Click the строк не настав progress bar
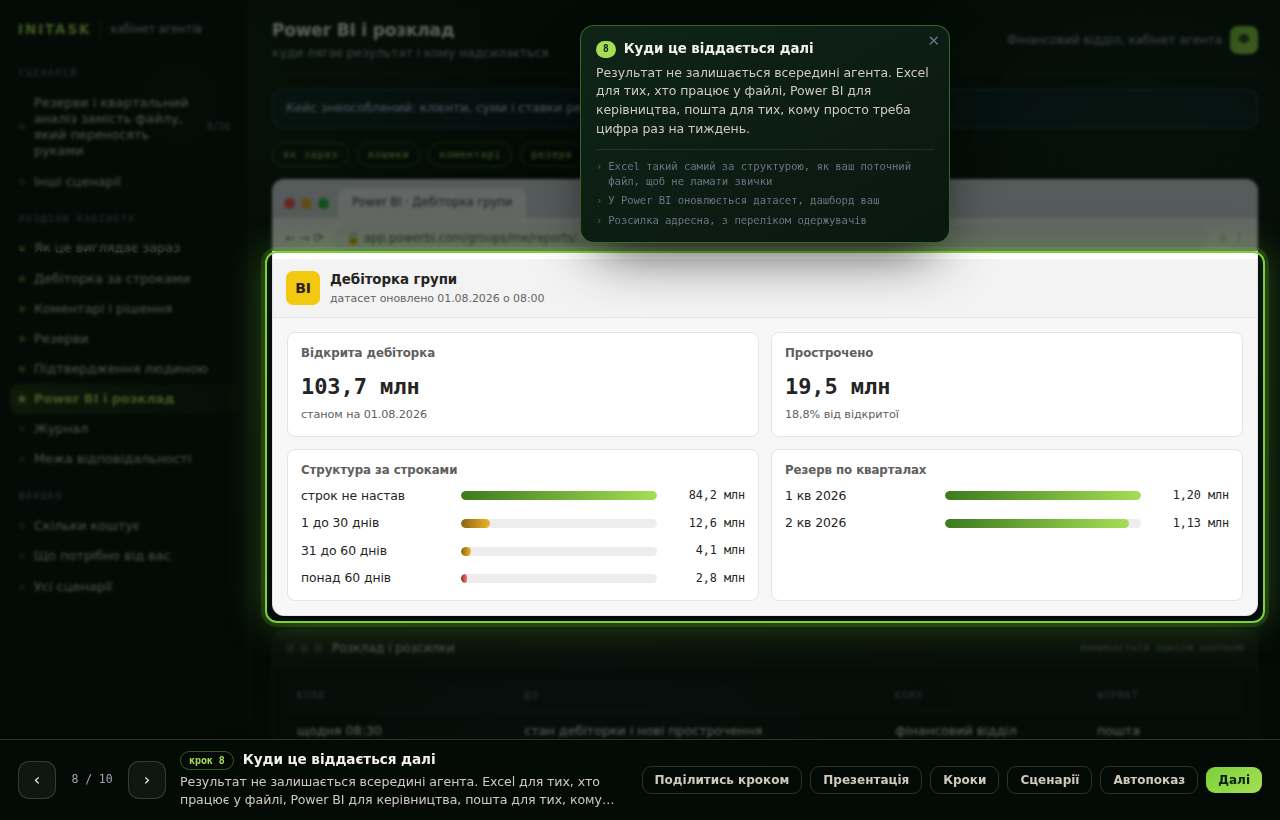 click(559, 495)
